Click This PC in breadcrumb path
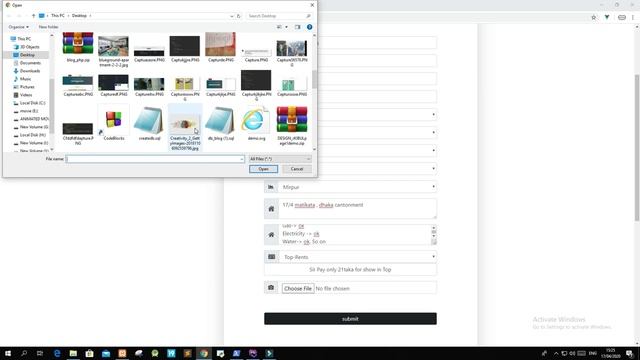The width and height of the screenshot is (640, 360). coord(58,16)
